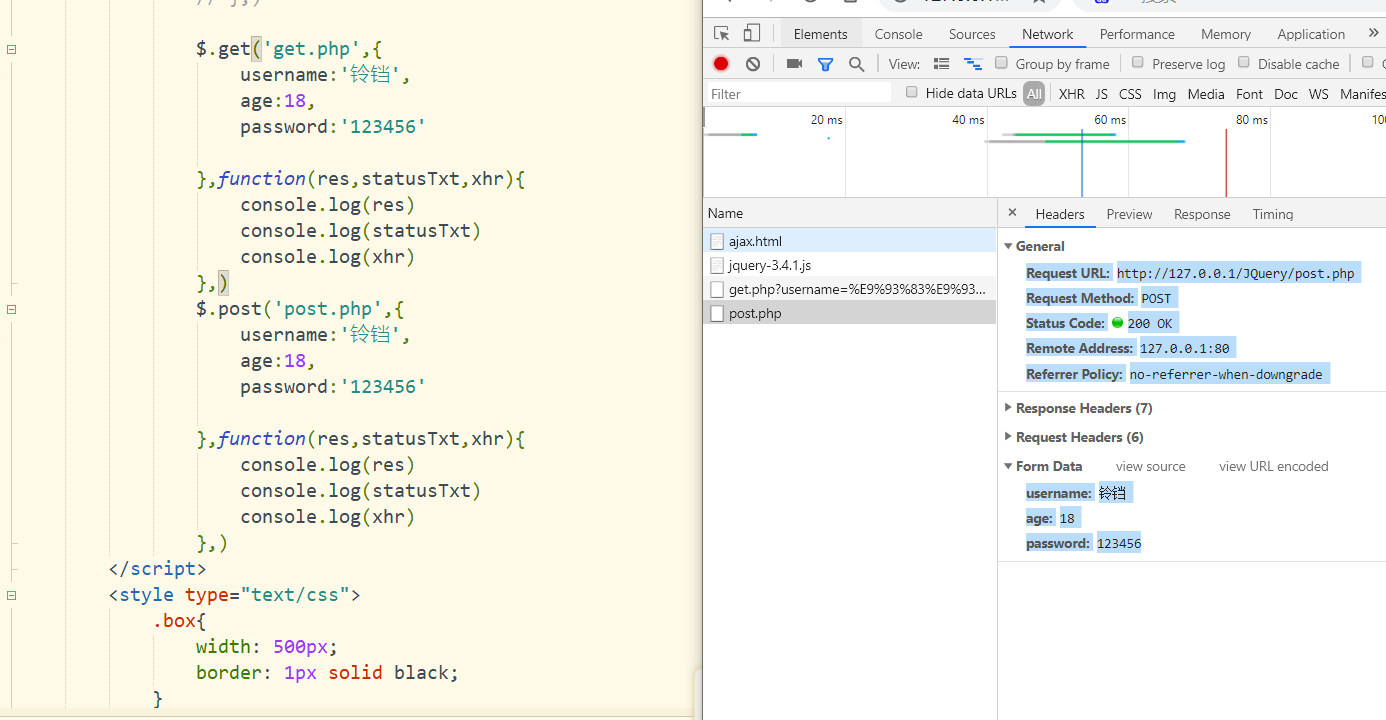Click the jquery-3.4.1.js file icon
The width and height of the screenshot is (1386, 720).
pyautogui.click(x=717, y=265)
